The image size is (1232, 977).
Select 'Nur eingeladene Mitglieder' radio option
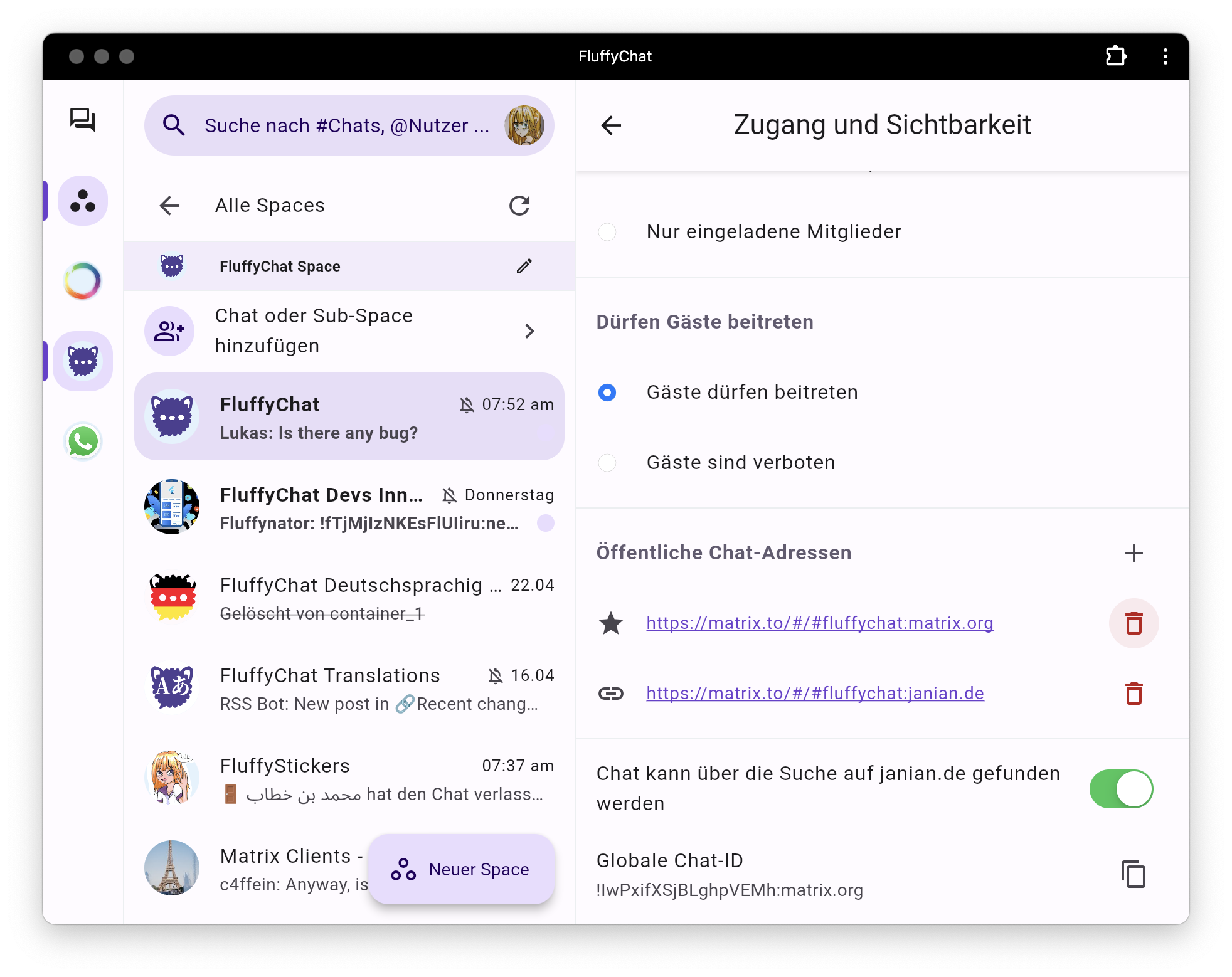tap(607, 232)
